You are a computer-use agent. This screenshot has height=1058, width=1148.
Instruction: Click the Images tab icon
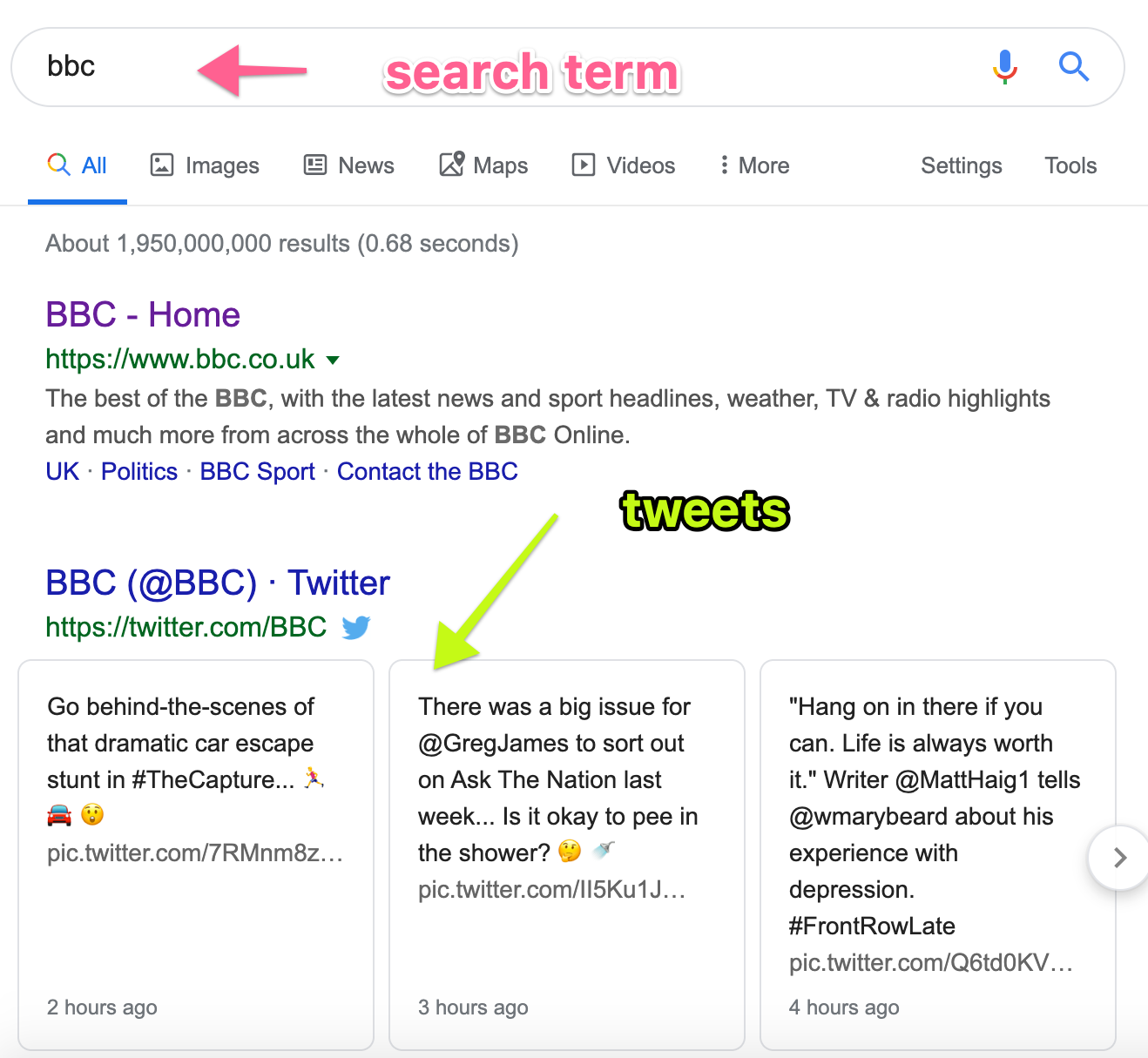162,165
